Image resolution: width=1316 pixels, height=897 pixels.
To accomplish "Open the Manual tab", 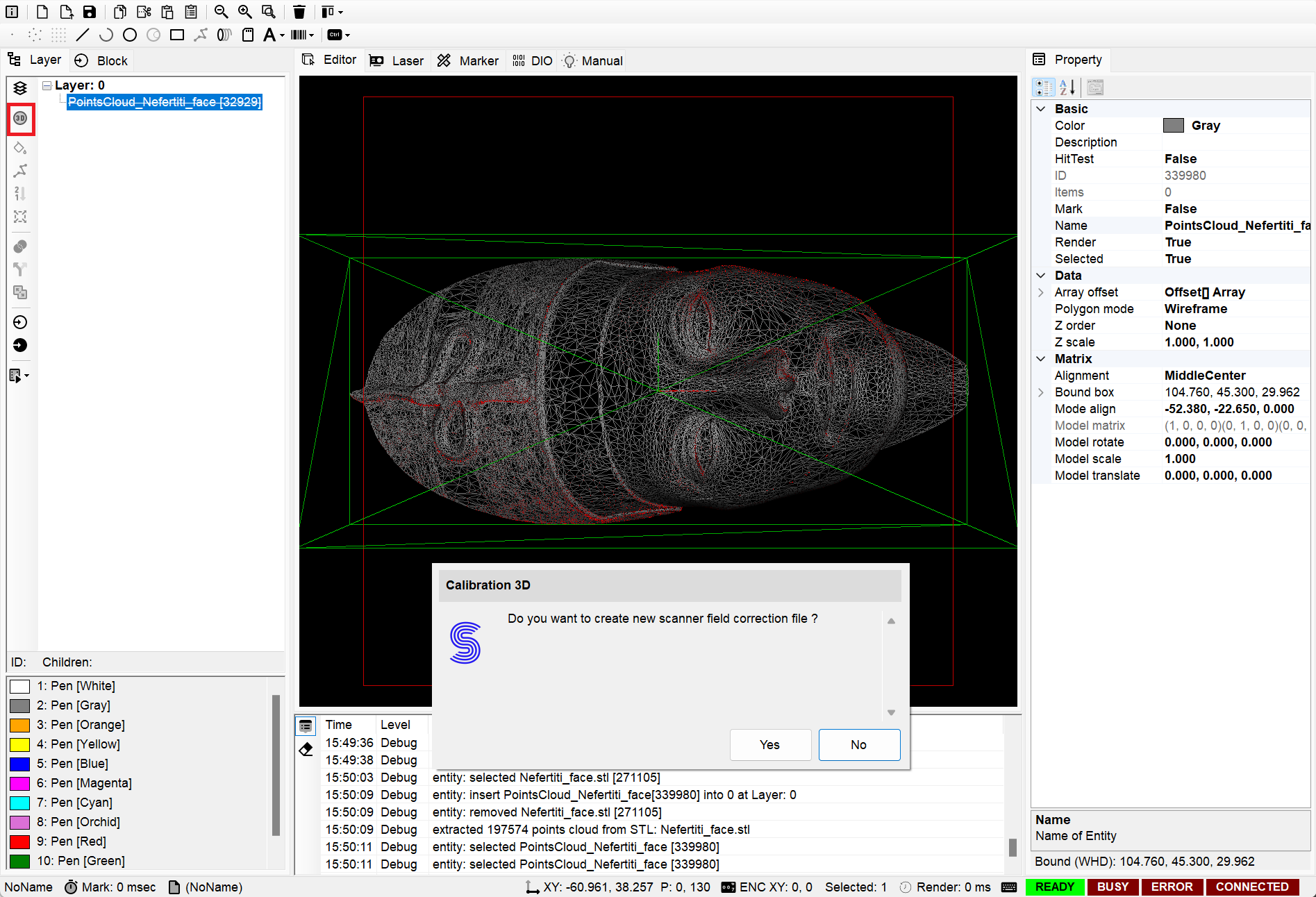I will [592, 60].
